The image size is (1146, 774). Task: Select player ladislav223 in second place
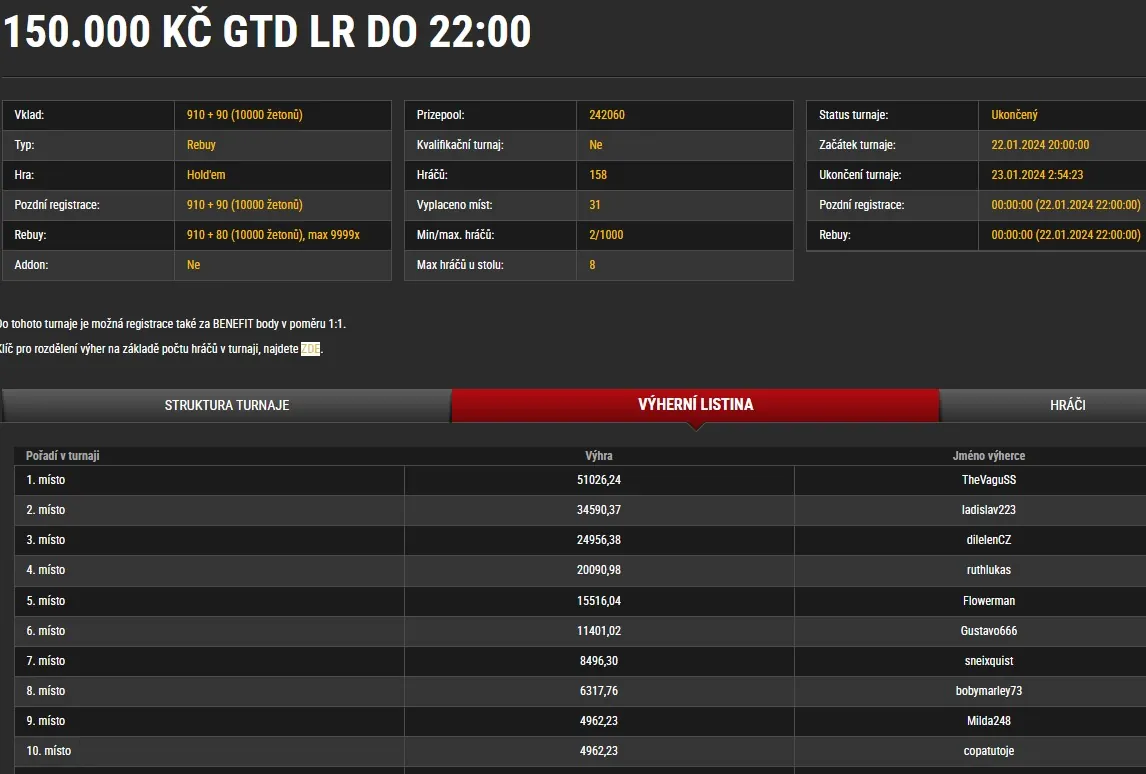988,510
